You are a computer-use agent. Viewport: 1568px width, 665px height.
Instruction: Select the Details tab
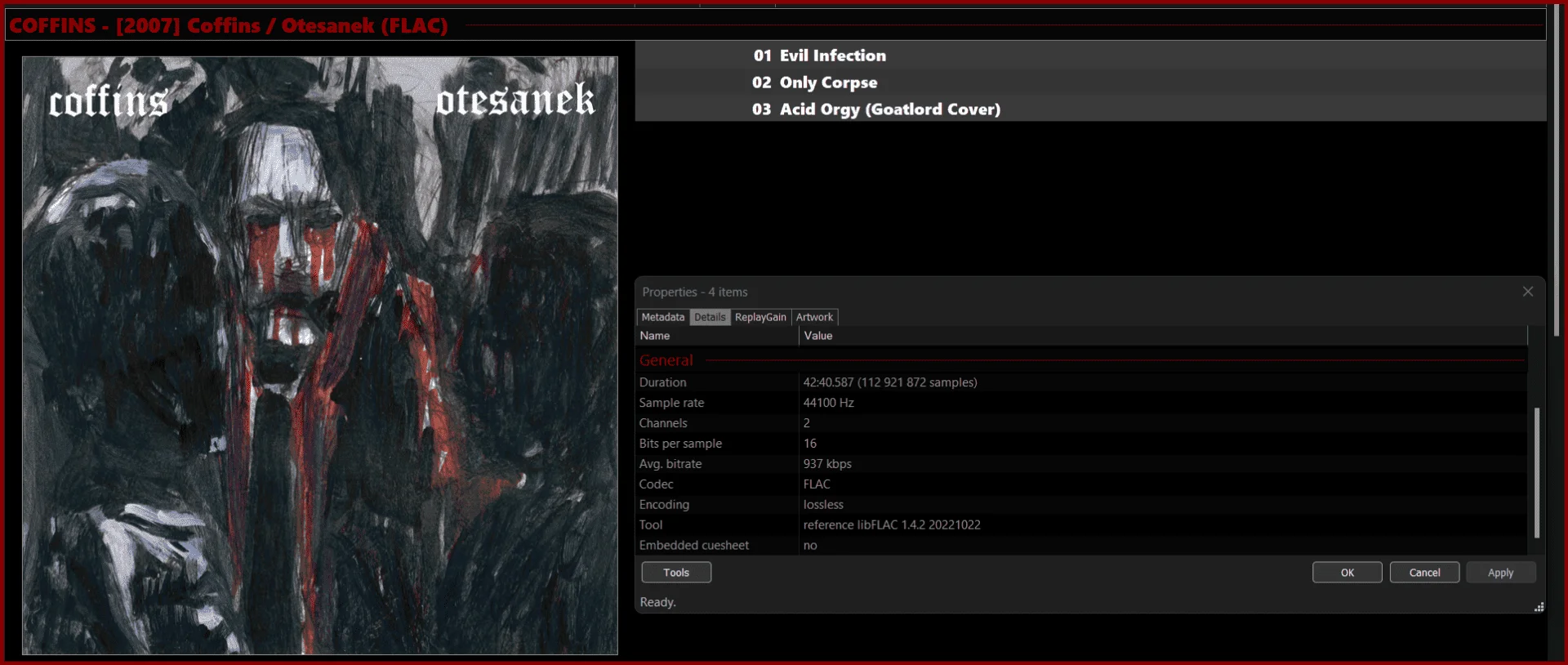(x=710, y=317)
